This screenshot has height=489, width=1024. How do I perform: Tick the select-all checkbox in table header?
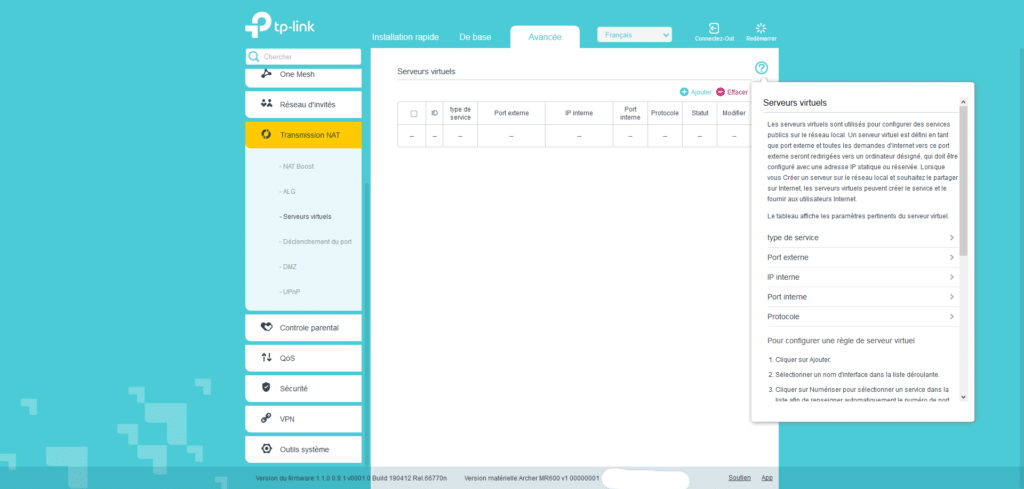point(413,114)
